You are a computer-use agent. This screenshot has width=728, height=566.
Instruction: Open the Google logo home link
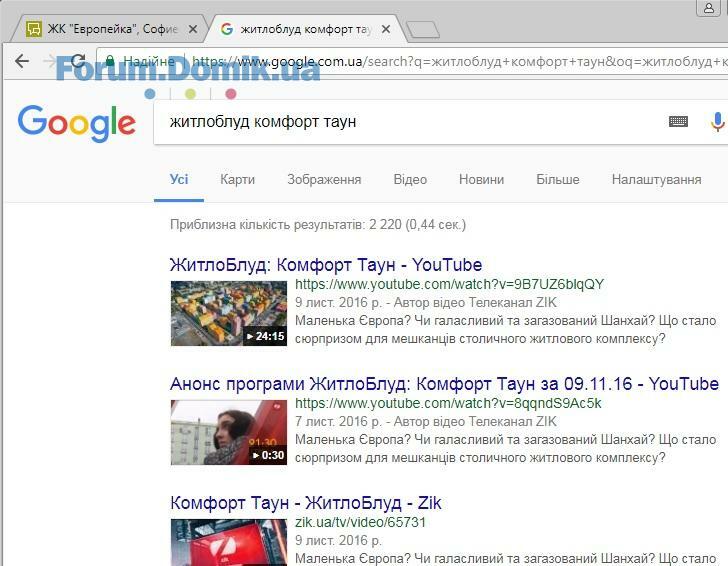click(77, 123)
